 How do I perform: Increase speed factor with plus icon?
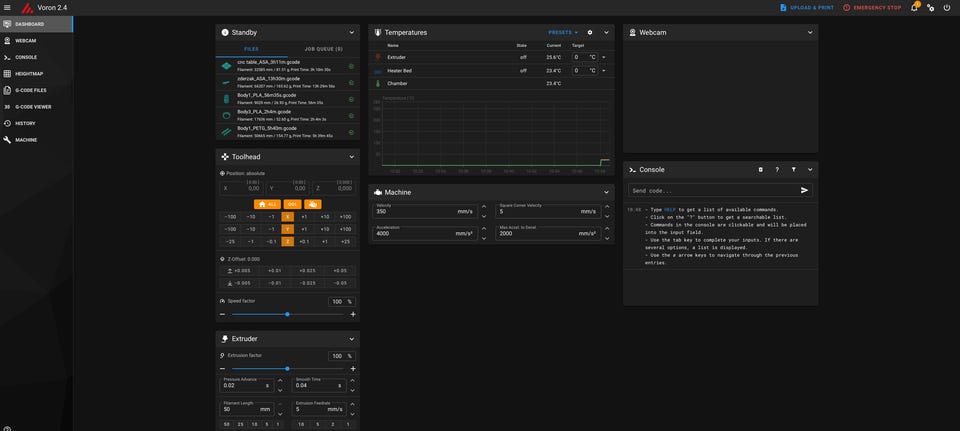(353, 314)
